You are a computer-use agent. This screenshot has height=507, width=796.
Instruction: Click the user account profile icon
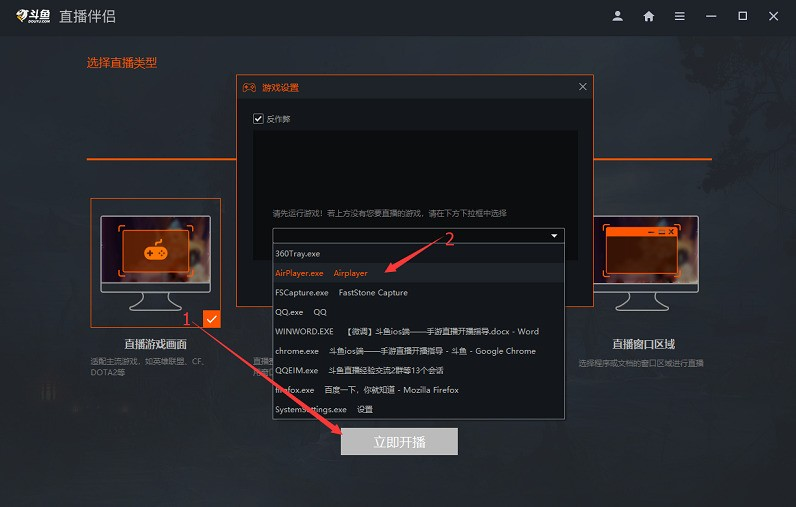click(618, 16)
